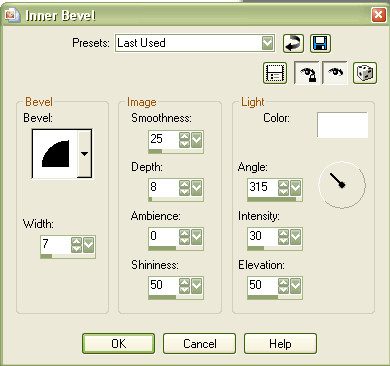Click the Proof eye icon
Screen dimensions: 390x366
pos(335,73)
